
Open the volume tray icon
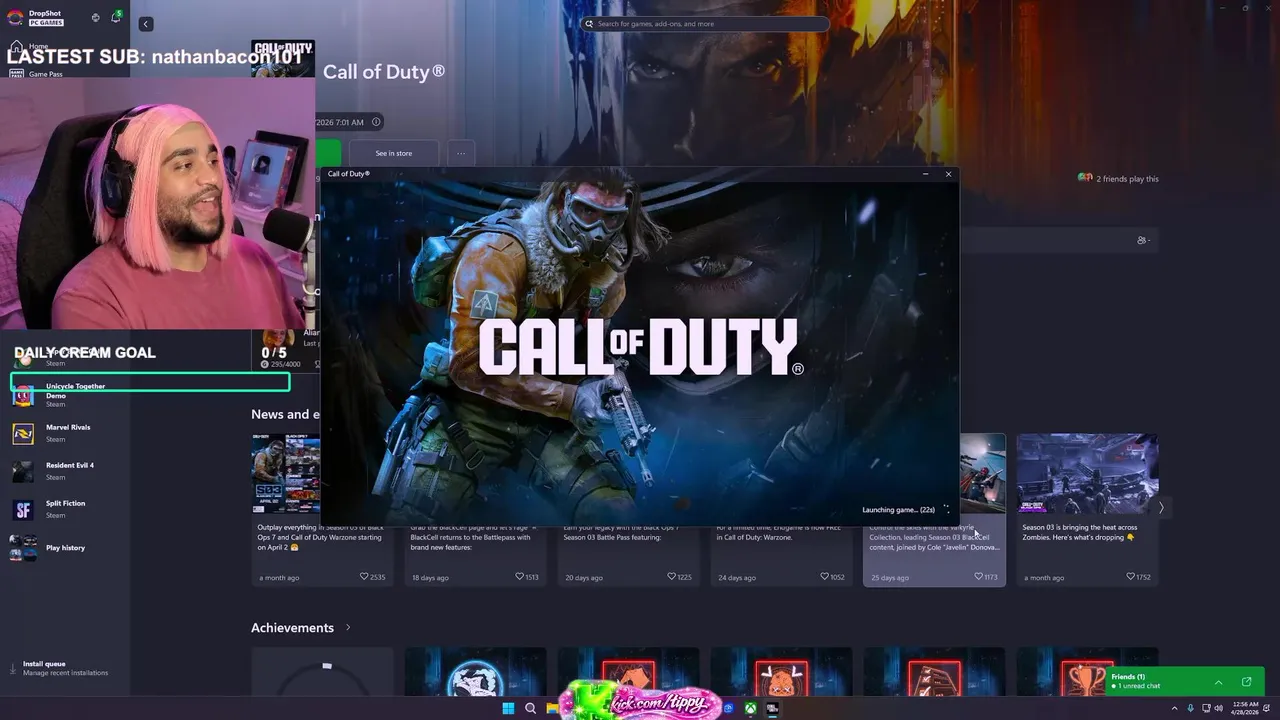1218,708
